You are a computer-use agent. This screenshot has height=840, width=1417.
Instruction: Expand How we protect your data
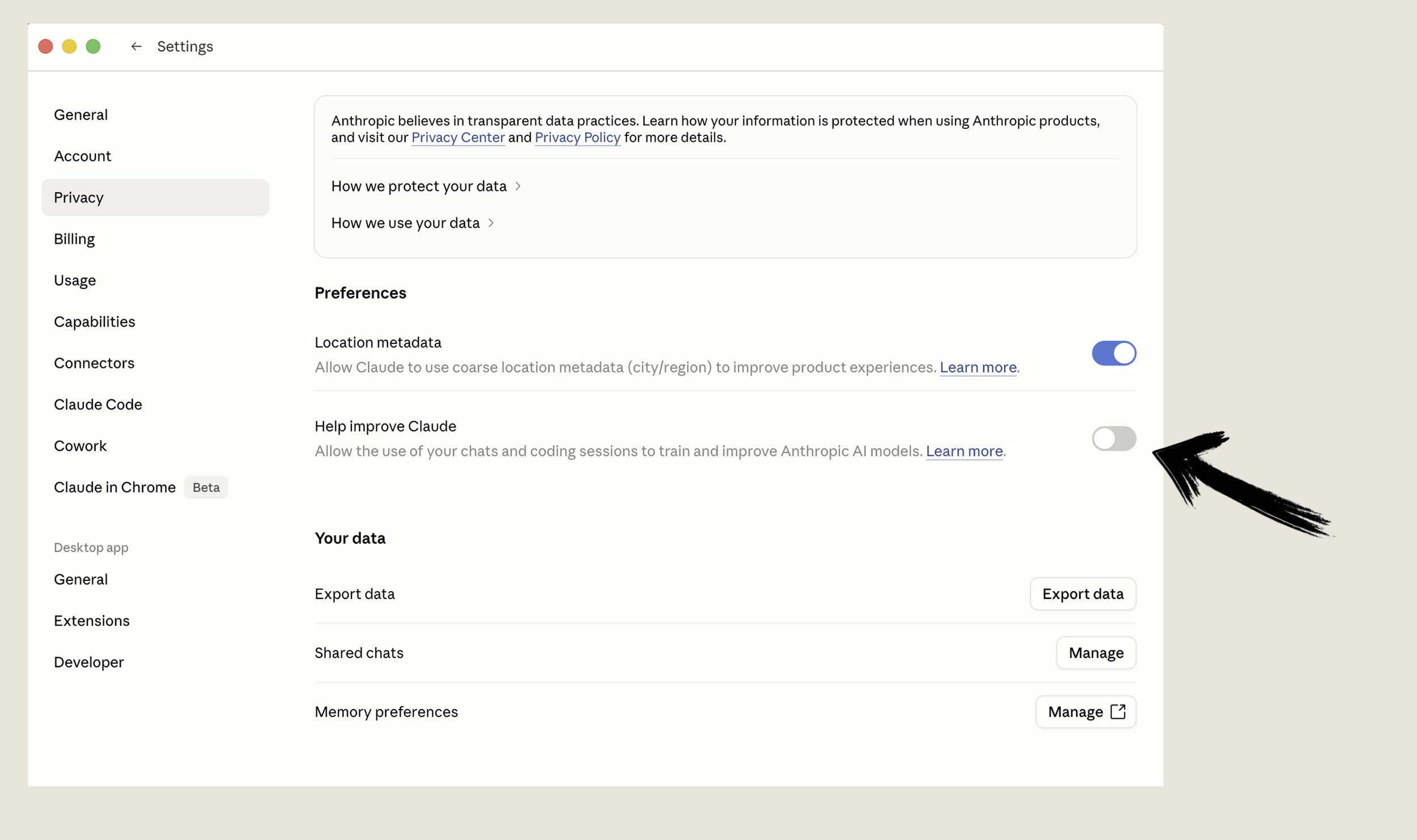[426, 186]
